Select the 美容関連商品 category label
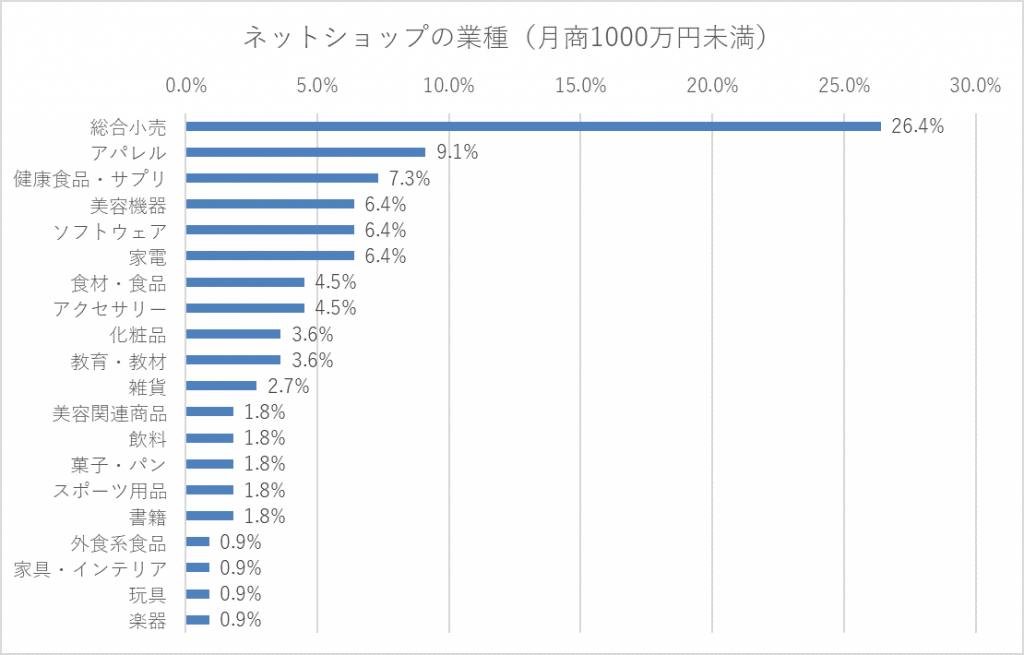This screenshot has height=655, width=1024. point(110,413)
